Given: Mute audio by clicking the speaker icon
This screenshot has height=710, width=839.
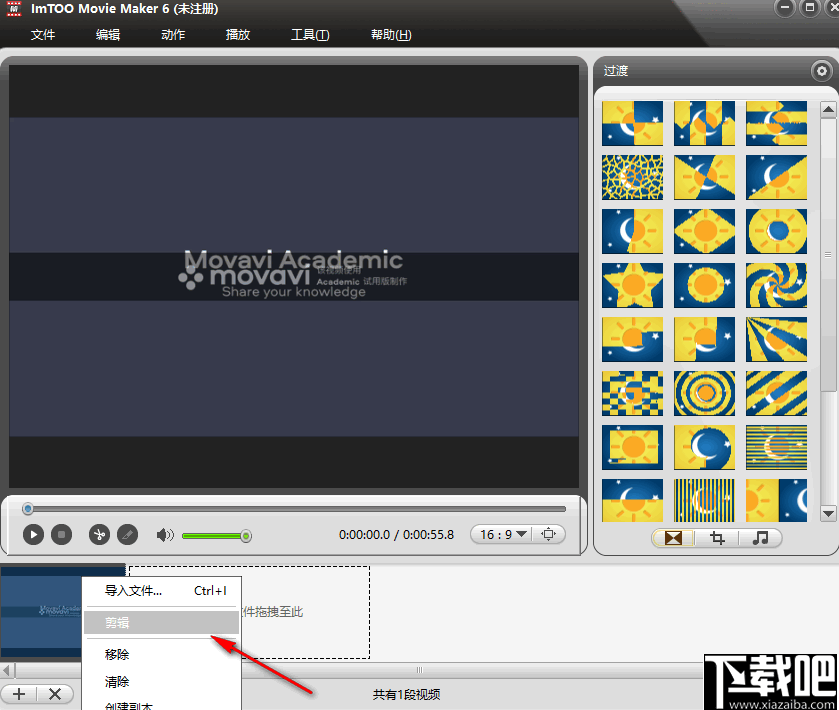Looking at the screenshot, I should point(165,535).
